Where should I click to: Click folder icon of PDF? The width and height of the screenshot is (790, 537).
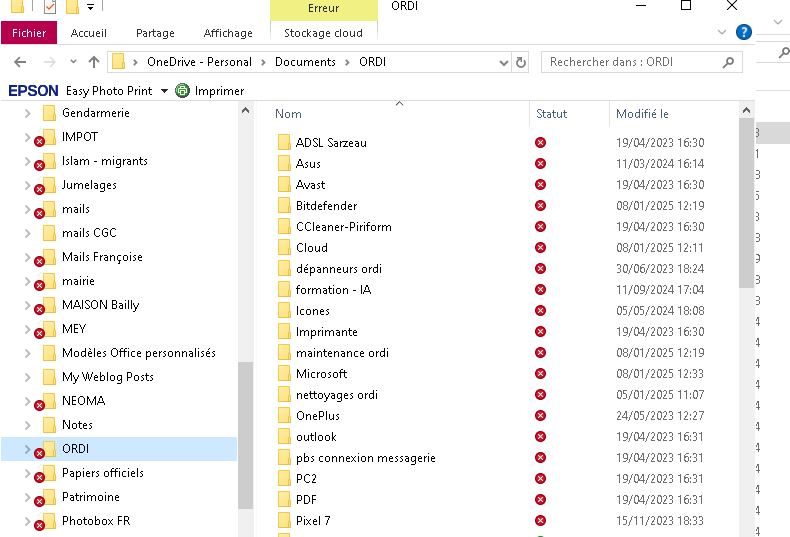pos(284,500)
